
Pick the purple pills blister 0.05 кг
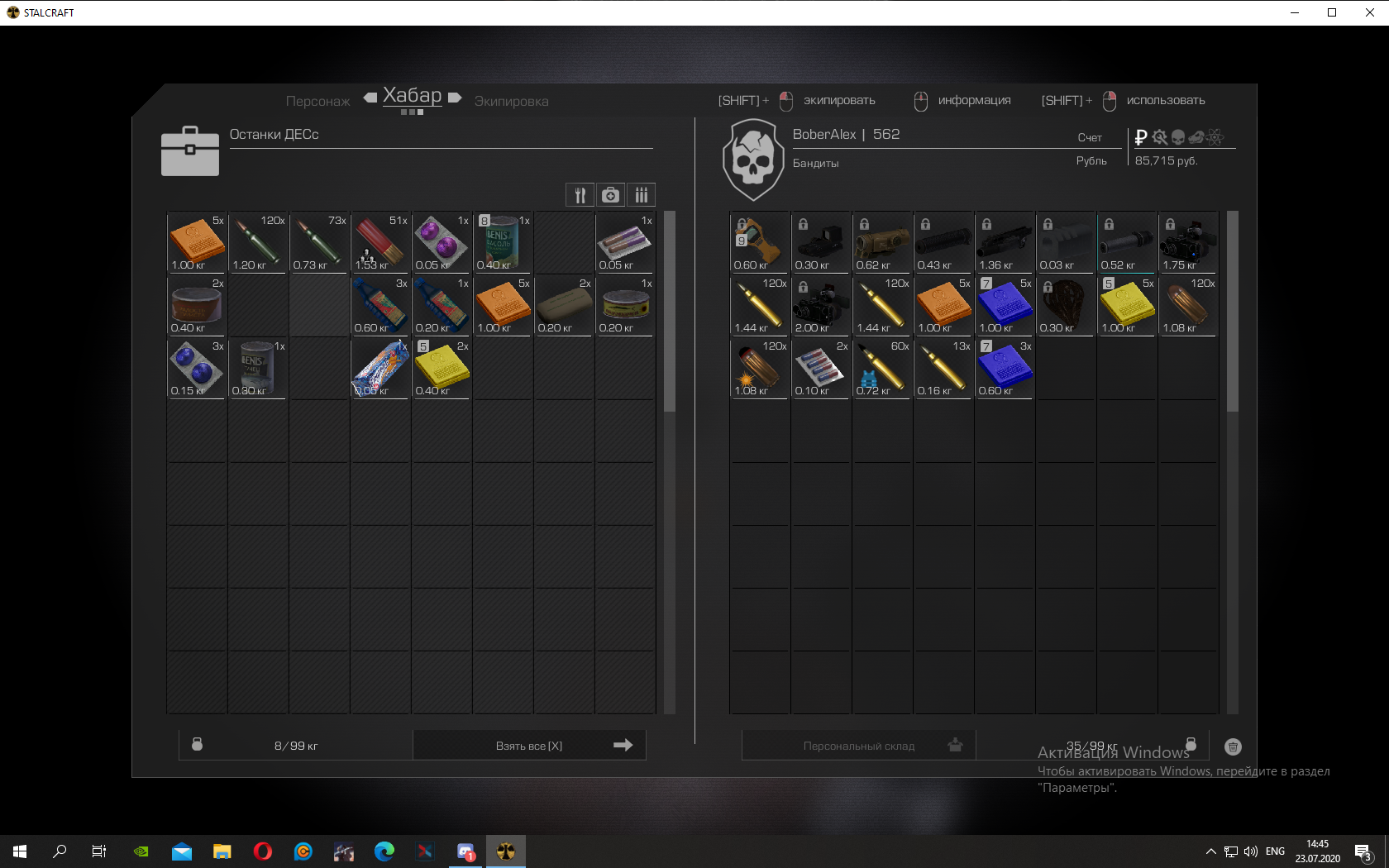[442, 242]
